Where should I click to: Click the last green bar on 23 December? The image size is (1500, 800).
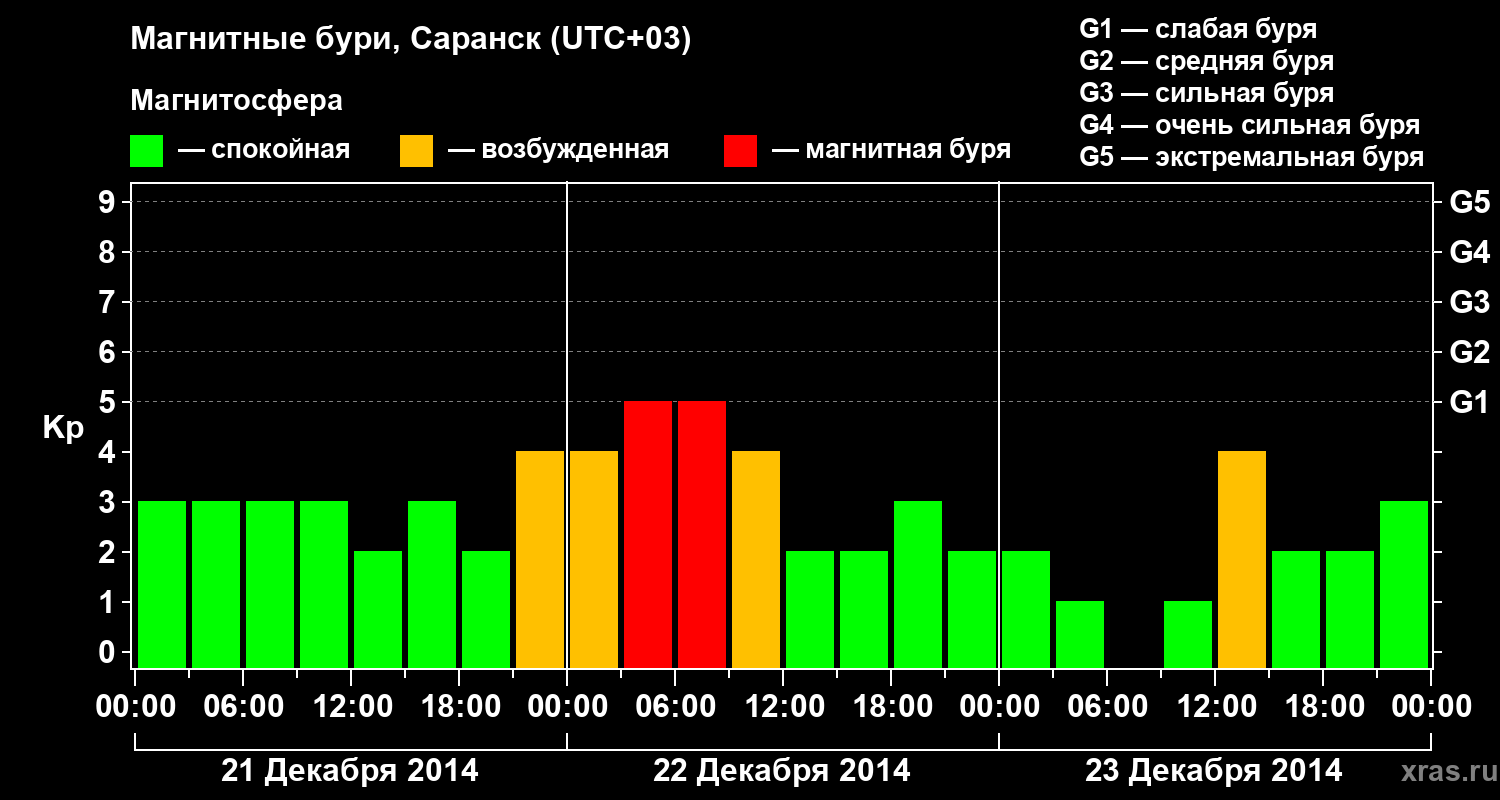click(1404, 584)
